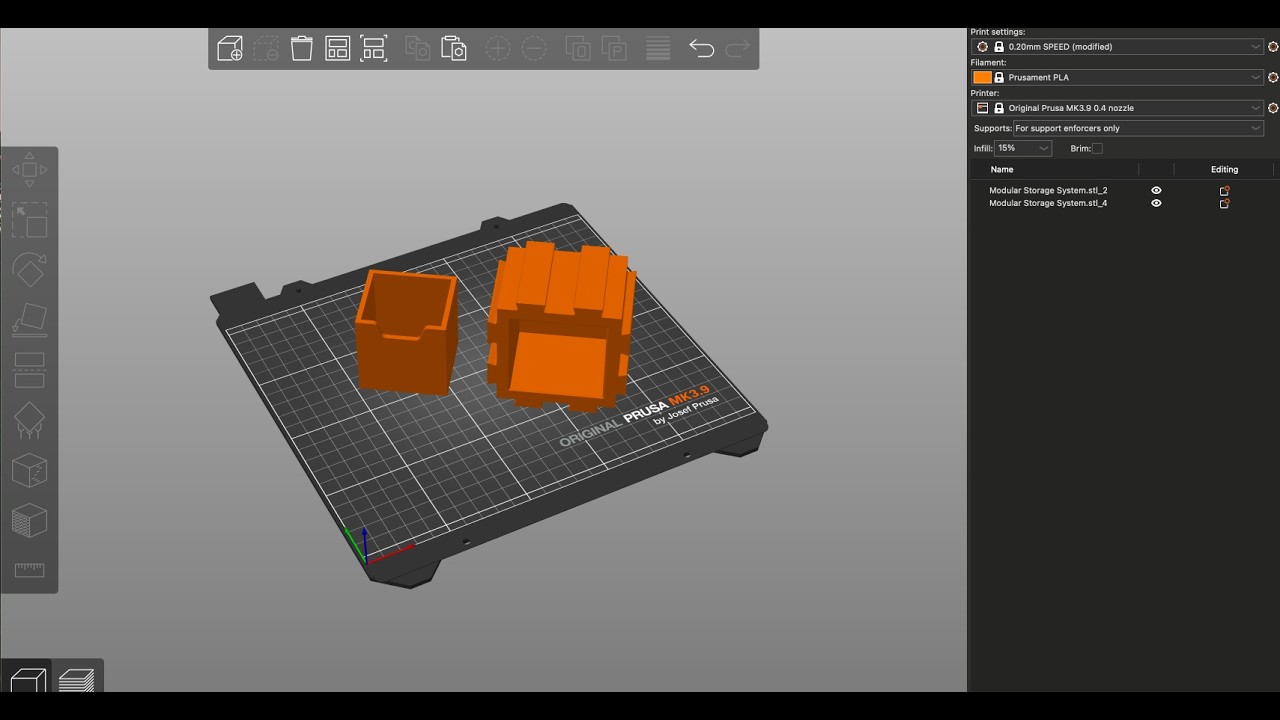Click the Undo arrow
1280x720 pixels.
click(701, 48)
